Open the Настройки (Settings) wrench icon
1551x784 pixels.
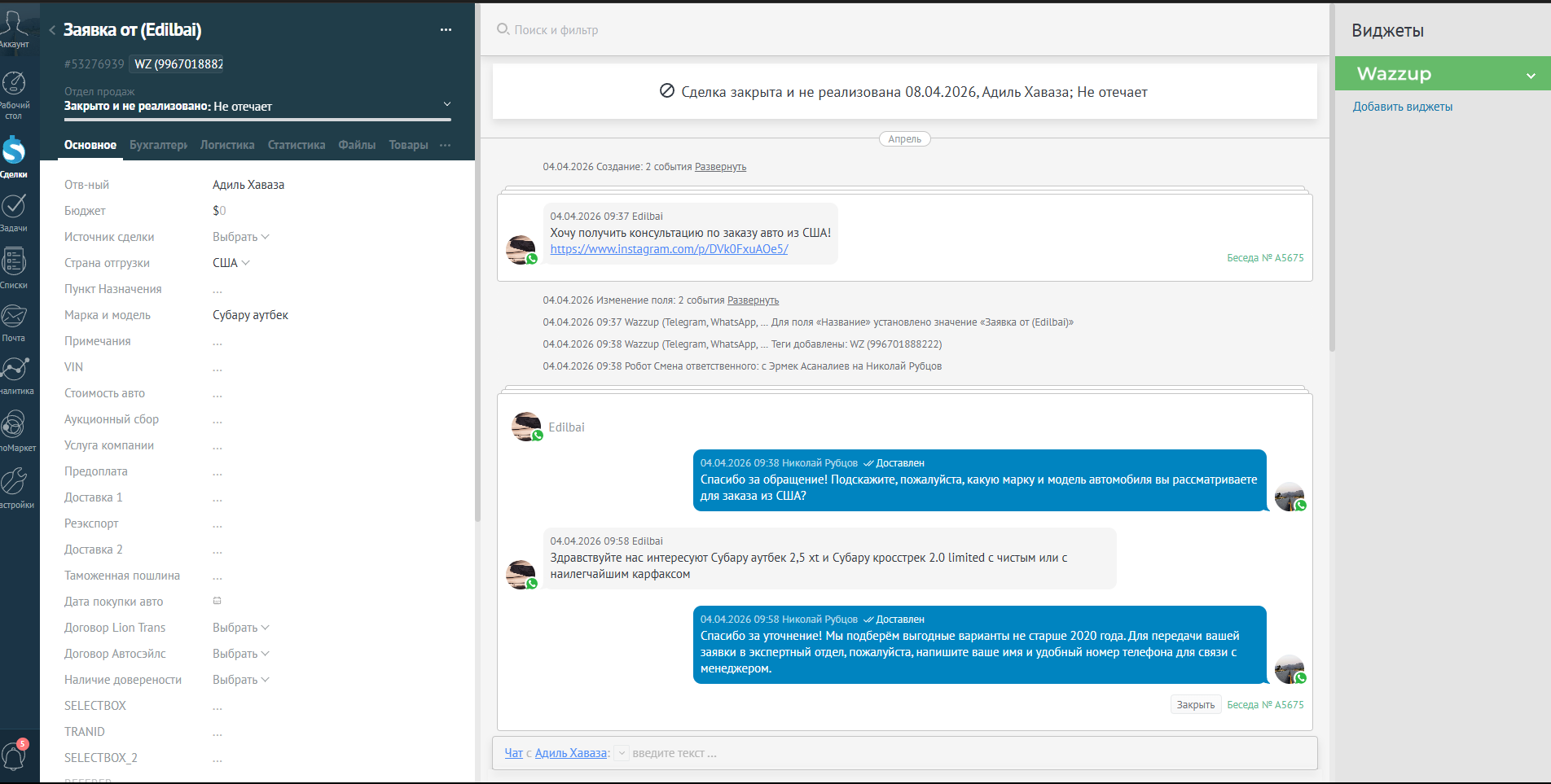[14, 480]
